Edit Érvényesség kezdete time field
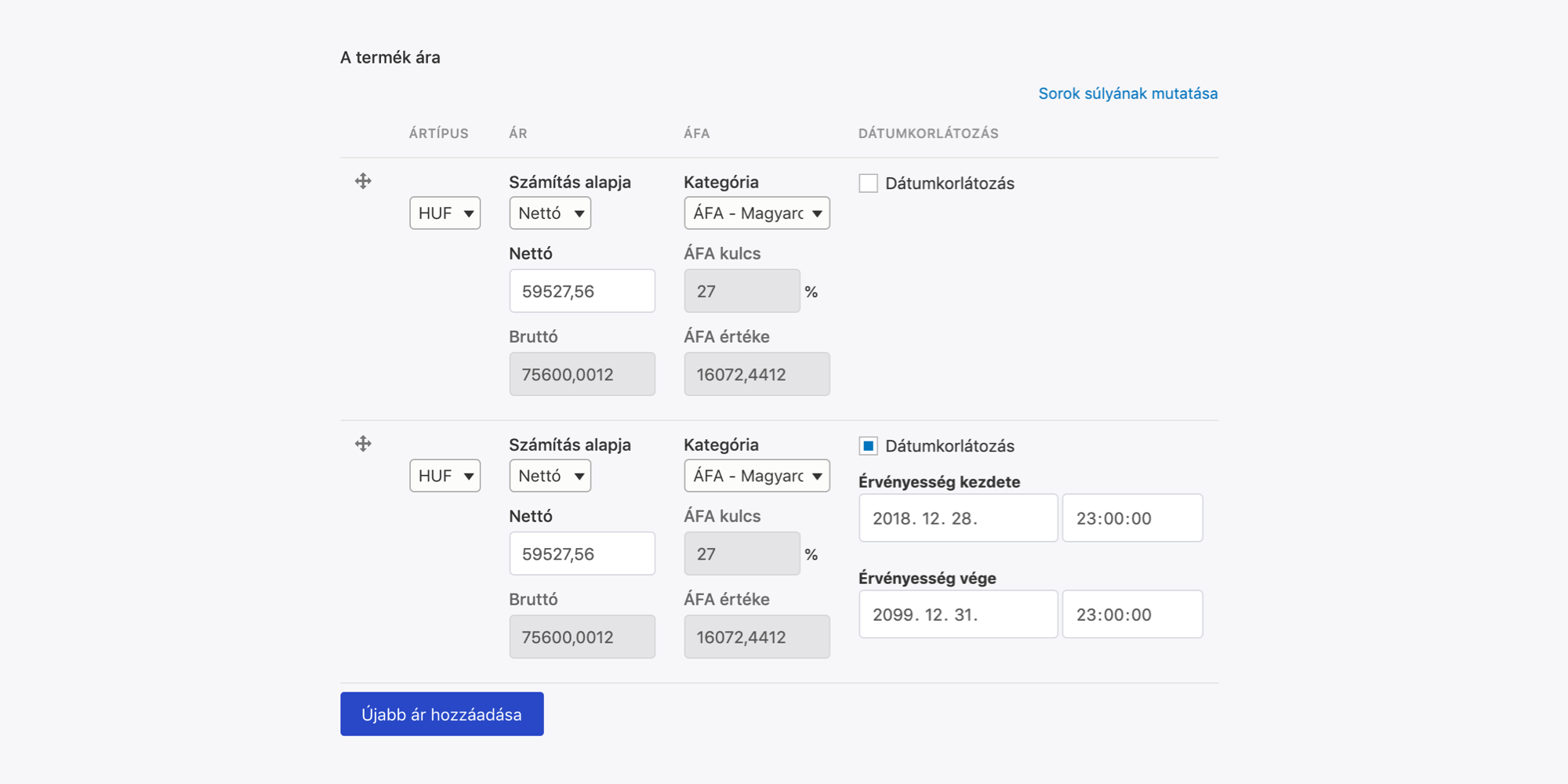Image resolution: width=1568 pixels, height=784 pixels. pyautogui.click(x=1132, y=517)
